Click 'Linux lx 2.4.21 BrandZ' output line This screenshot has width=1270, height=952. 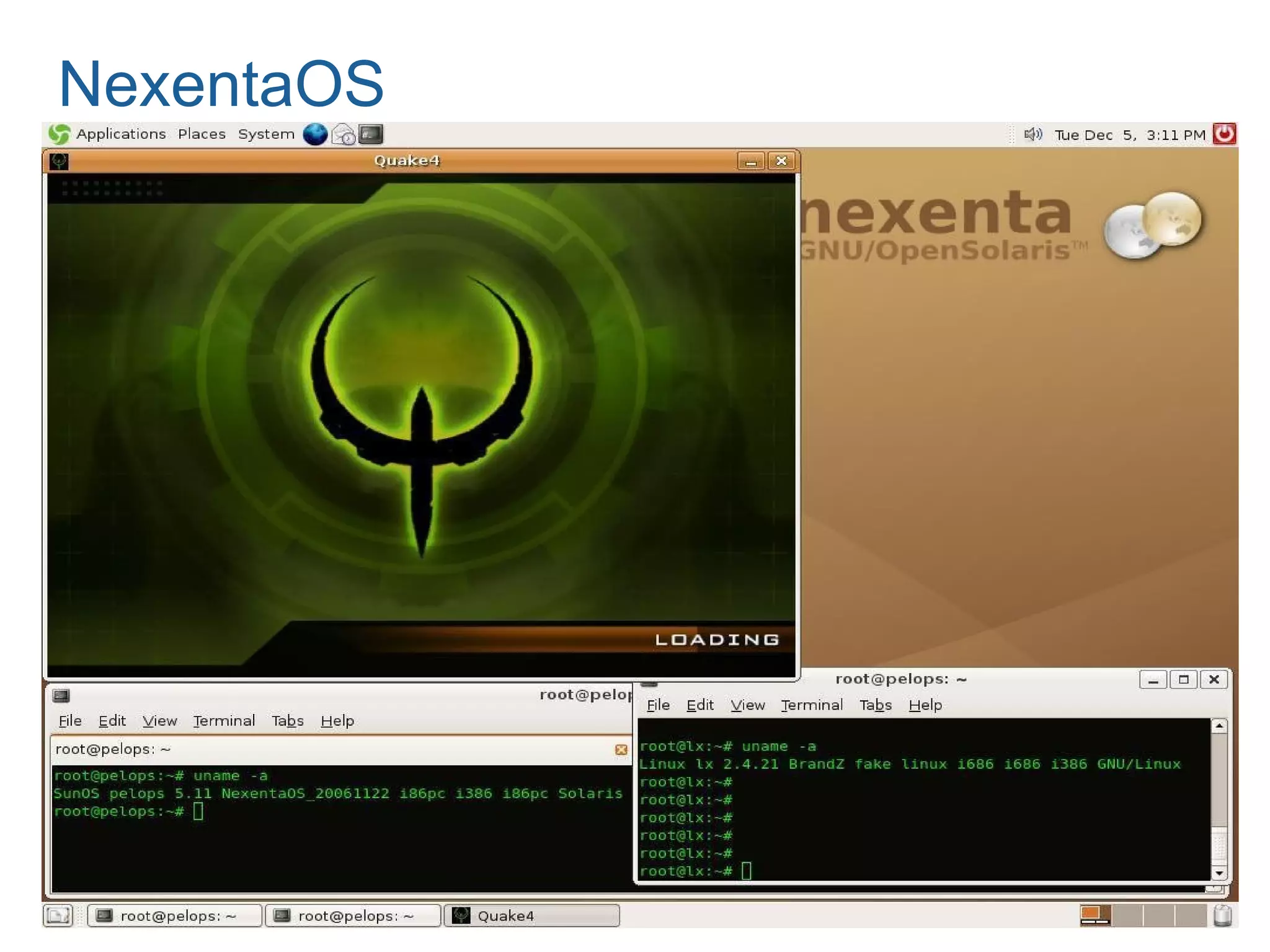pos(910,764)
